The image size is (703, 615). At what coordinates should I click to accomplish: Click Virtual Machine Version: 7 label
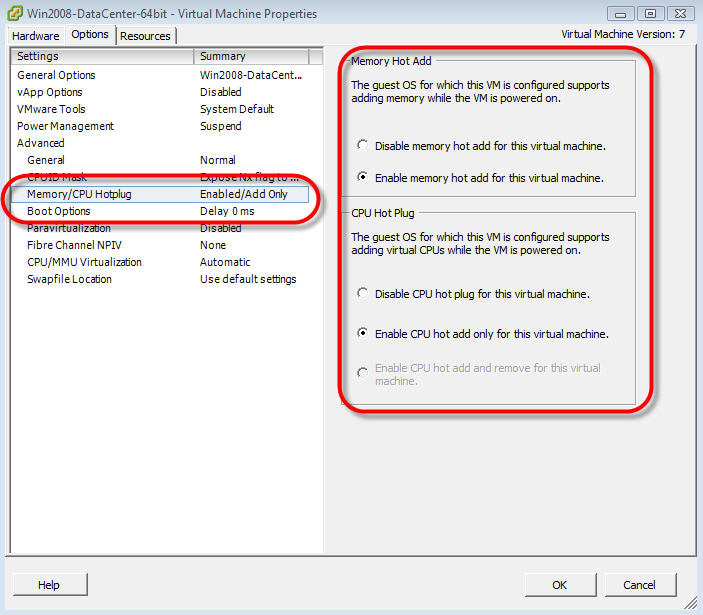pyautogui.click(x=623, y=34)
